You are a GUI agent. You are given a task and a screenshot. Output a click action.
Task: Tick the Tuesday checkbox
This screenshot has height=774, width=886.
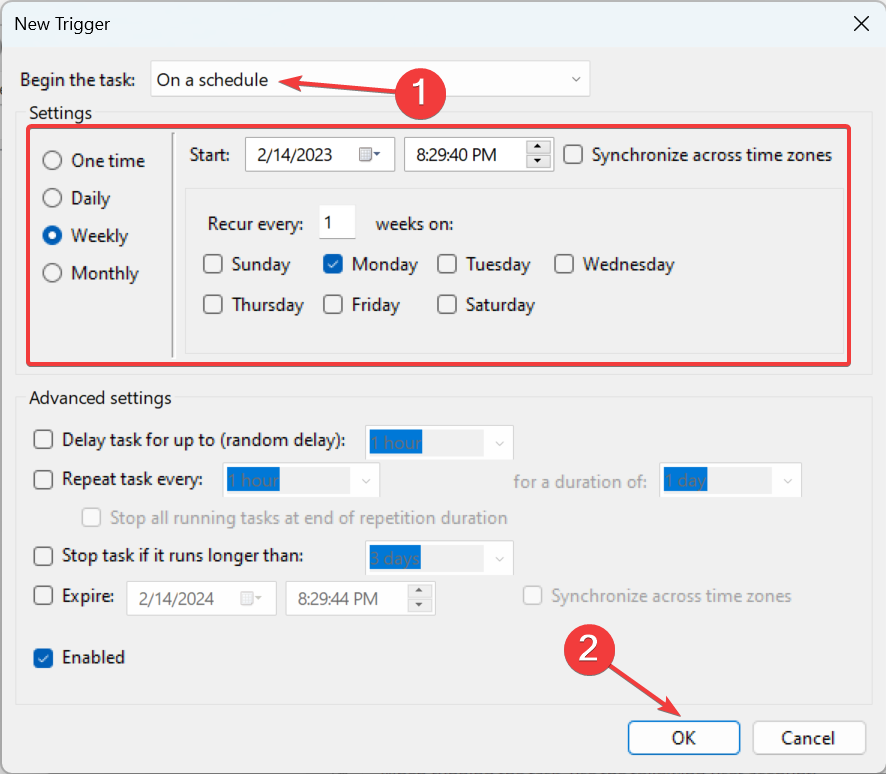(447, 264)
